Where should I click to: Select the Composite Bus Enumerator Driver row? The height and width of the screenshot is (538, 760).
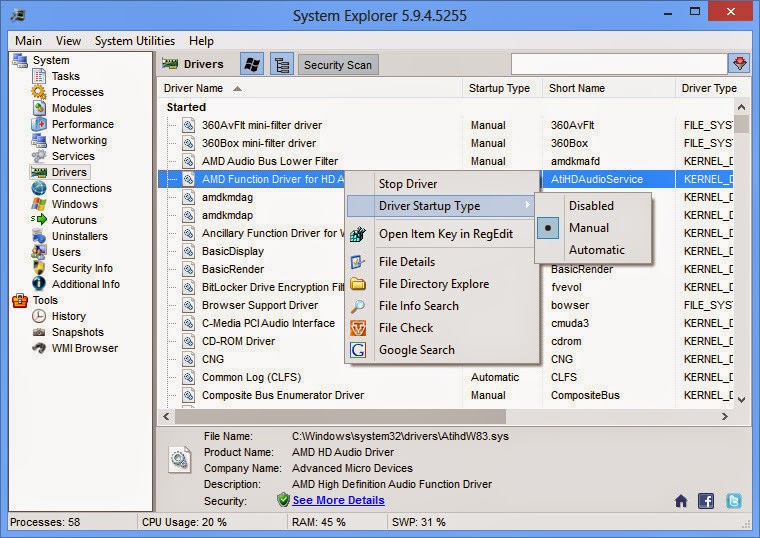(x=445, y=395)
